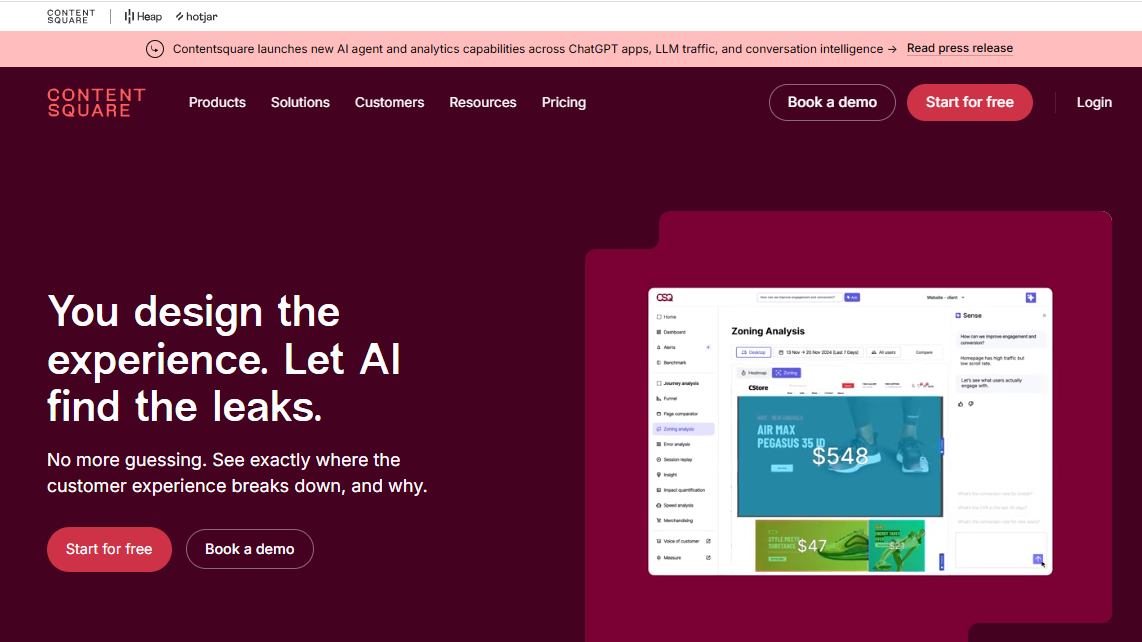Open Dashboard in the demo sidebar
Viewport: 1142px width, 642px height.
[x=672, y=332]
